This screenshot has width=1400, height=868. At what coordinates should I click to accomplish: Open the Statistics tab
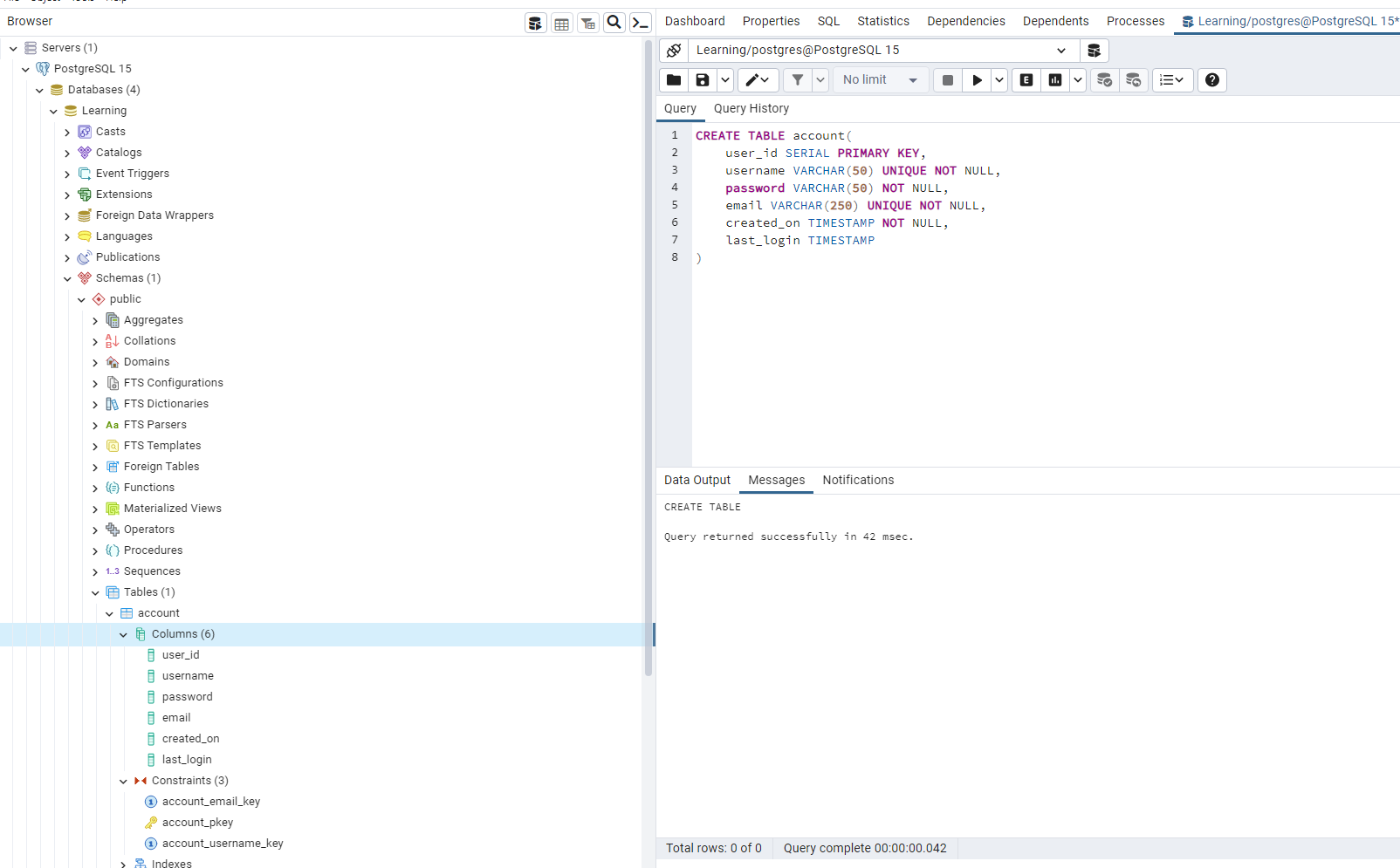[883, 21]
